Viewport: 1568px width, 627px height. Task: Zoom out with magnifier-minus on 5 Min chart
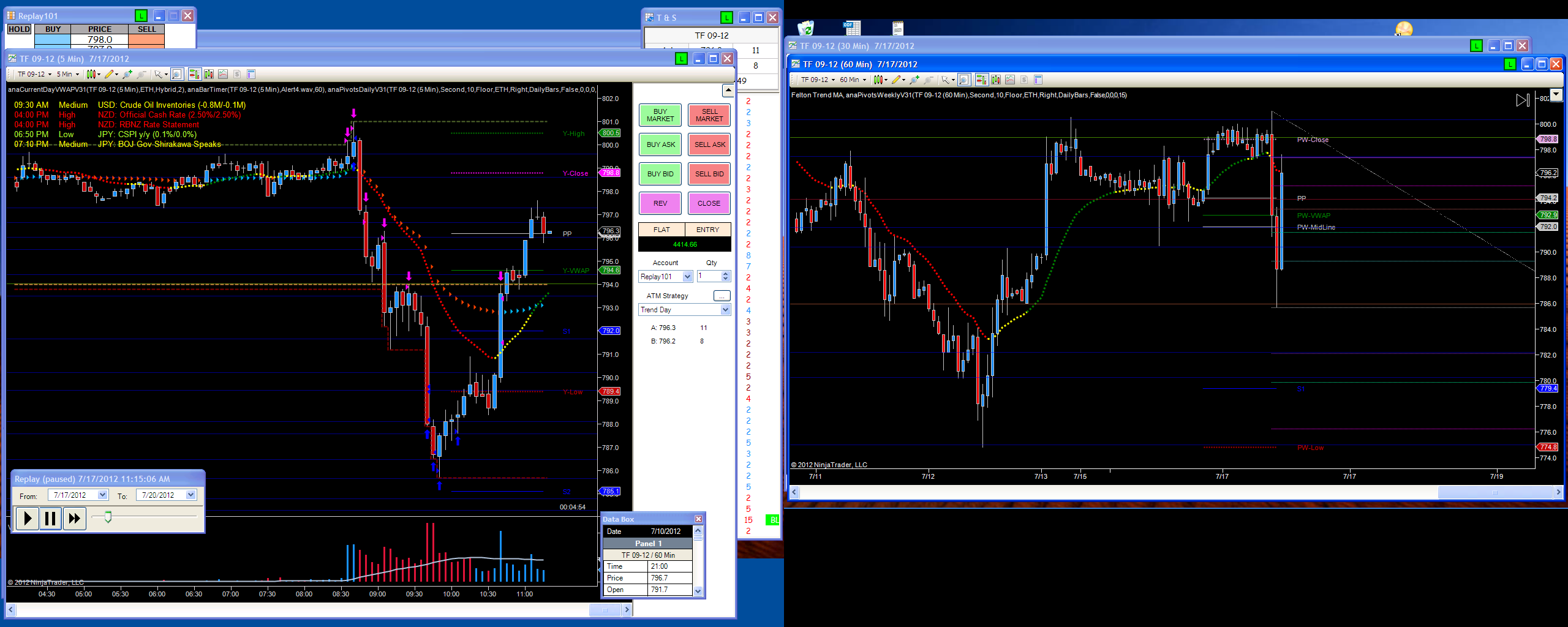141,74
